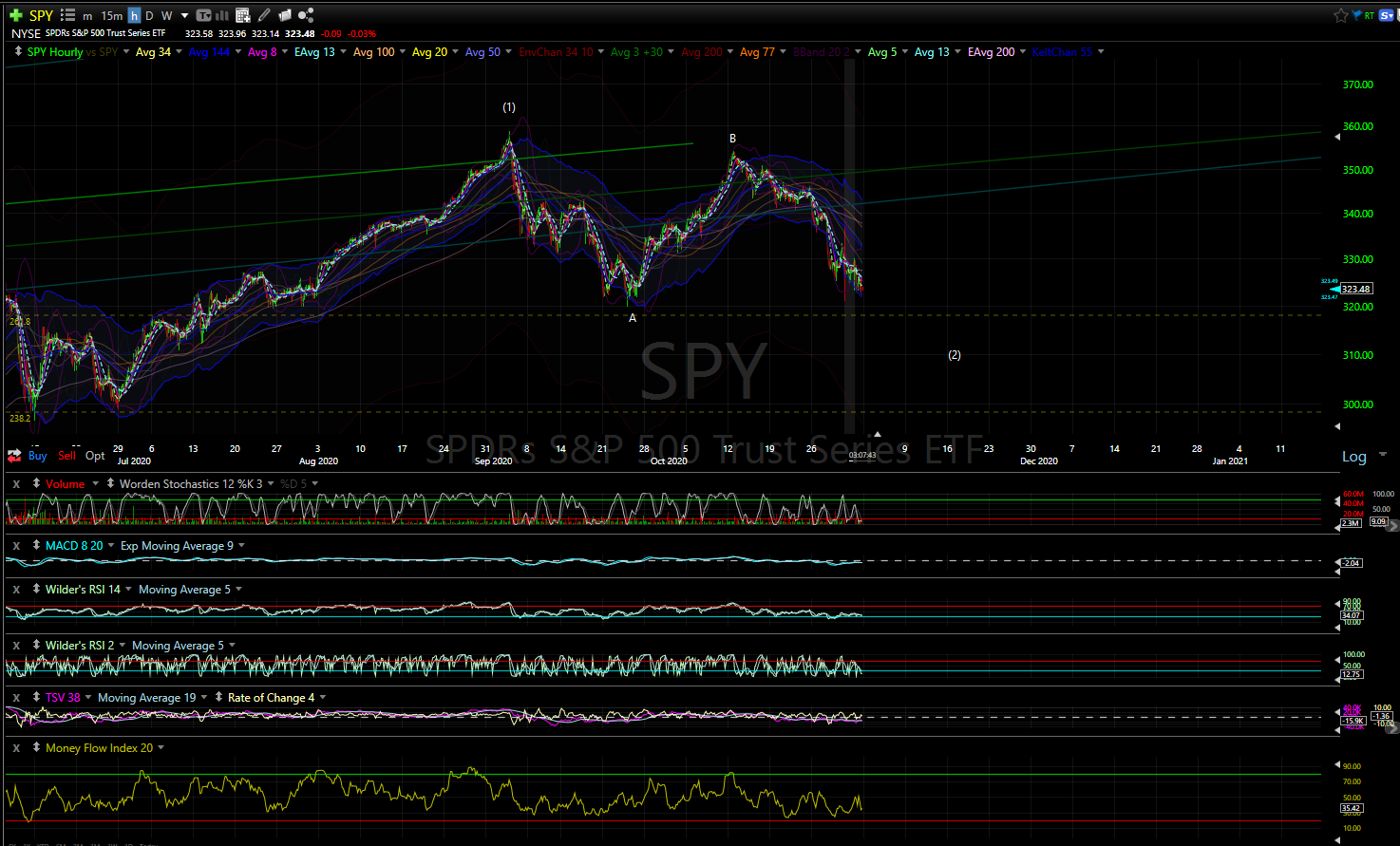The image size is (1400, 846).
Task: Click move arrows beside SPY Hourly
Action: tap(18, 52)
